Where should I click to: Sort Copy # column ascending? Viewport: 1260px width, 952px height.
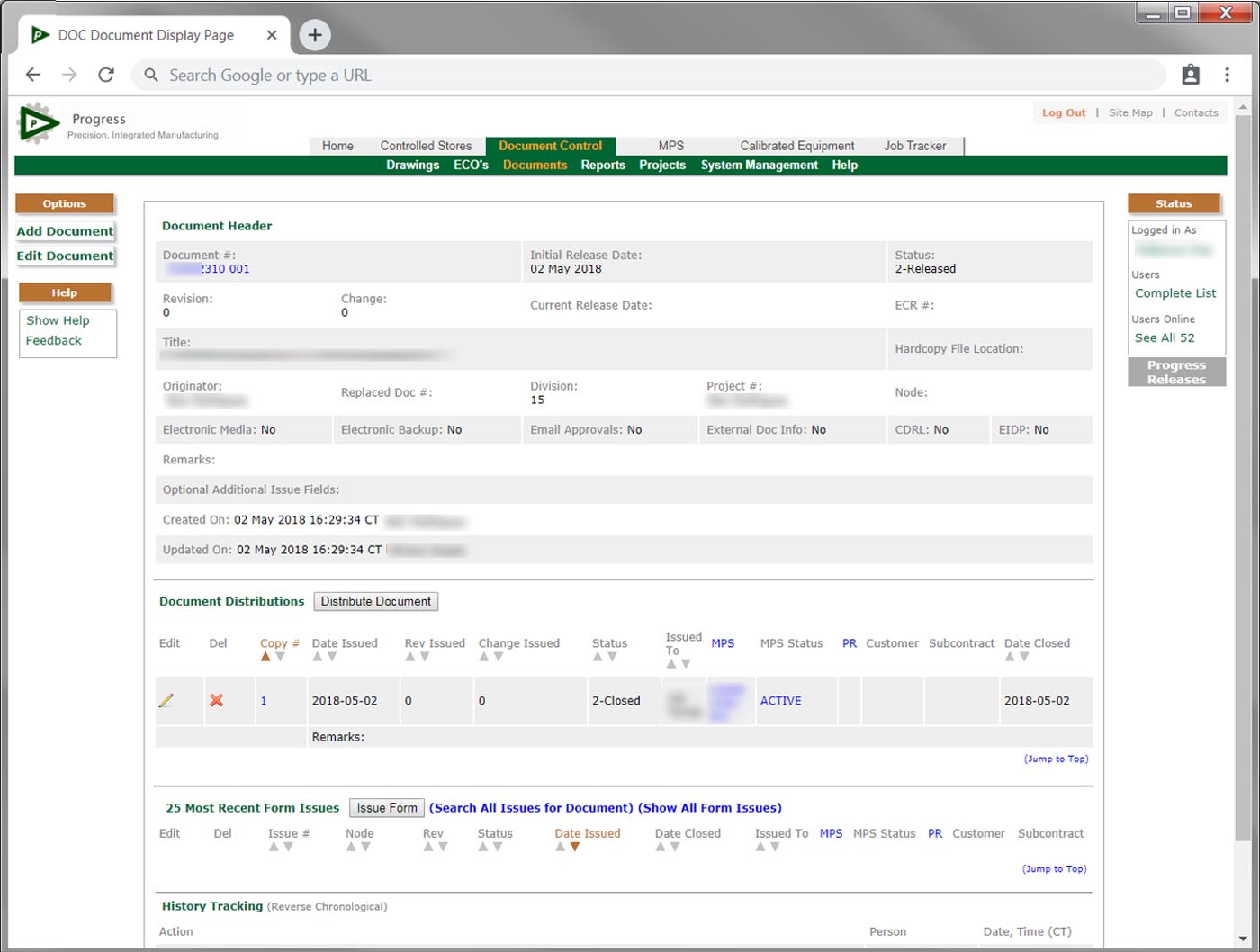[265, 657]
